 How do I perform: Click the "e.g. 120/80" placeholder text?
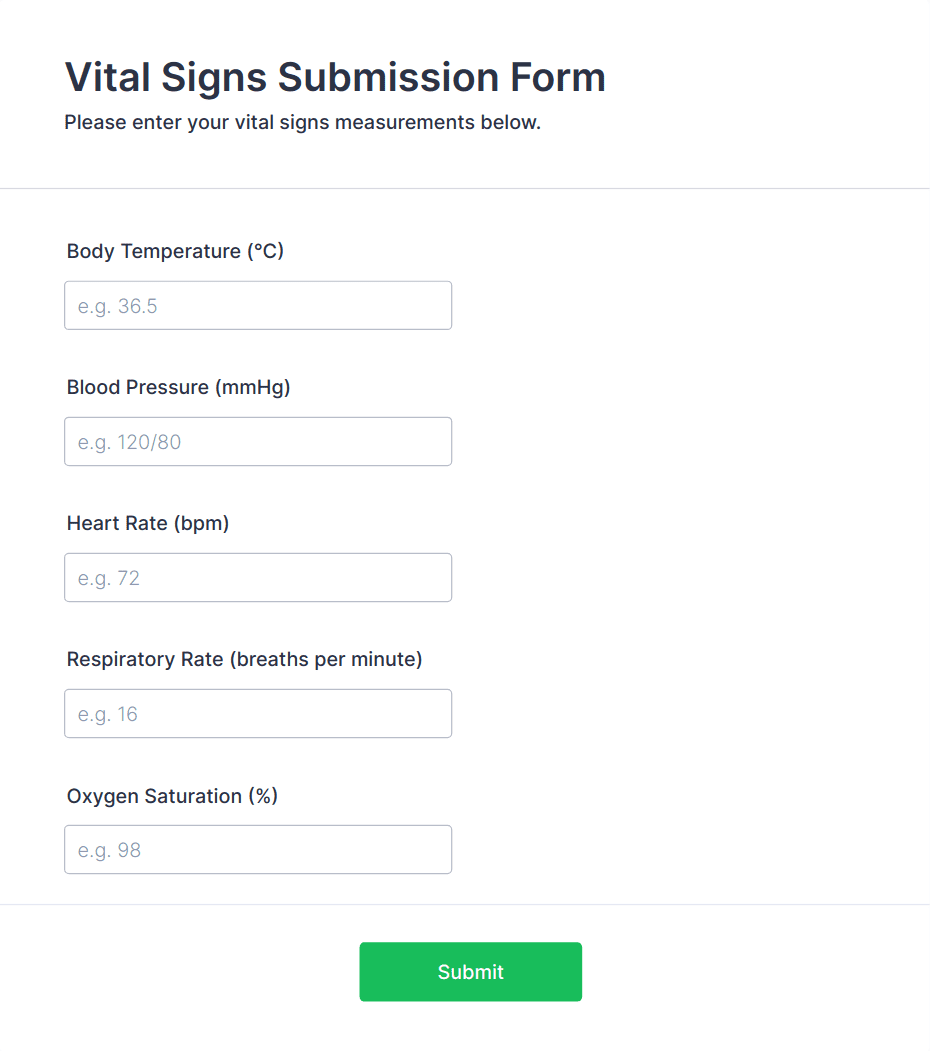click(130, 442)
